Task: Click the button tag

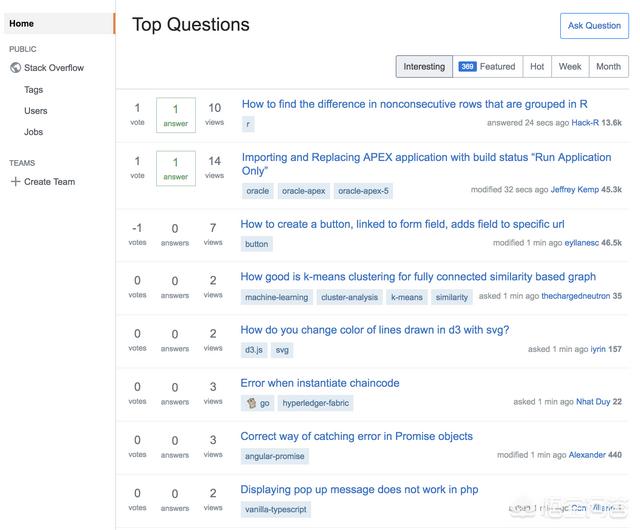Action: click(256, 244)
